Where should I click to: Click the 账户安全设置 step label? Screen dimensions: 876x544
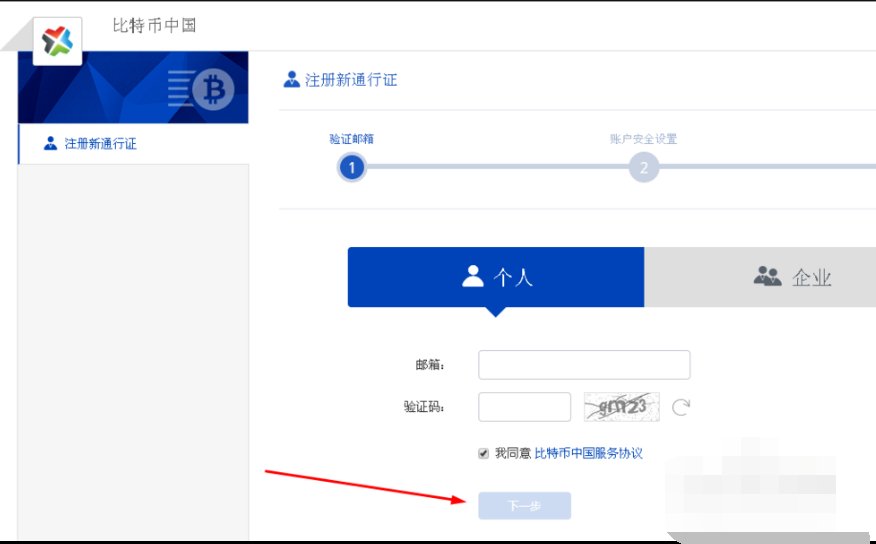pyautogui.click(x=644, y=139)
